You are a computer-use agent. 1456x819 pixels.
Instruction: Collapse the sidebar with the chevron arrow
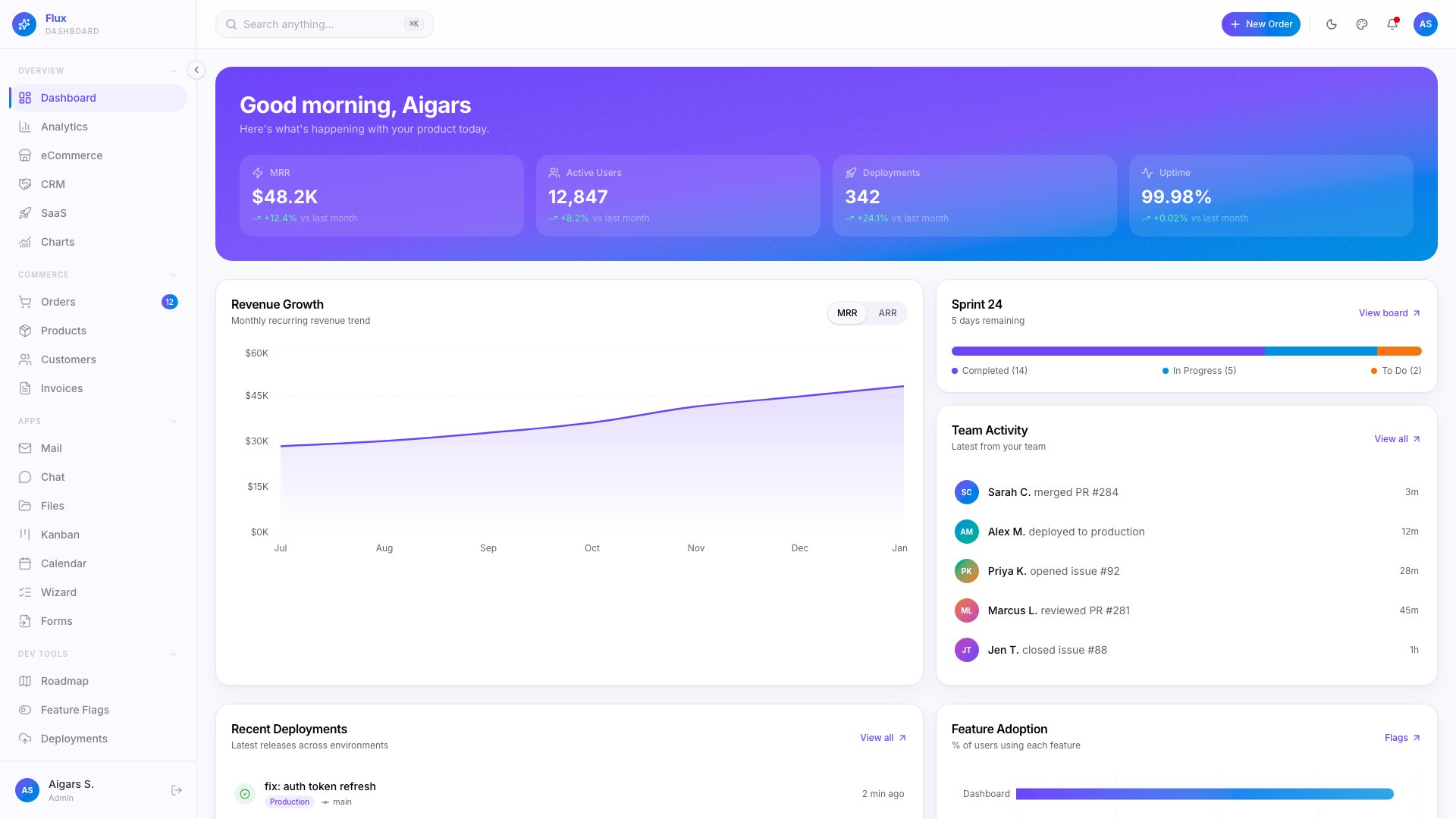tap(196, 70)
